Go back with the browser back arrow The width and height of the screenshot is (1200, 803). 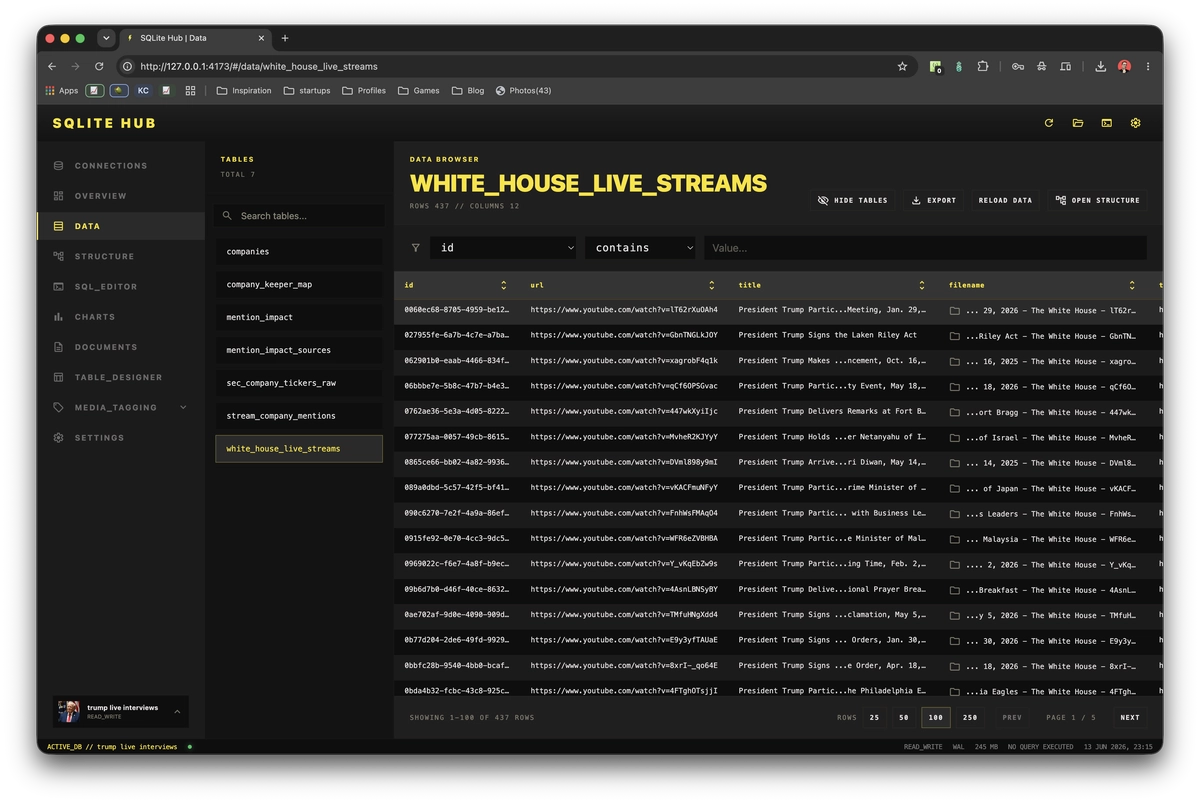coord(52,66)
